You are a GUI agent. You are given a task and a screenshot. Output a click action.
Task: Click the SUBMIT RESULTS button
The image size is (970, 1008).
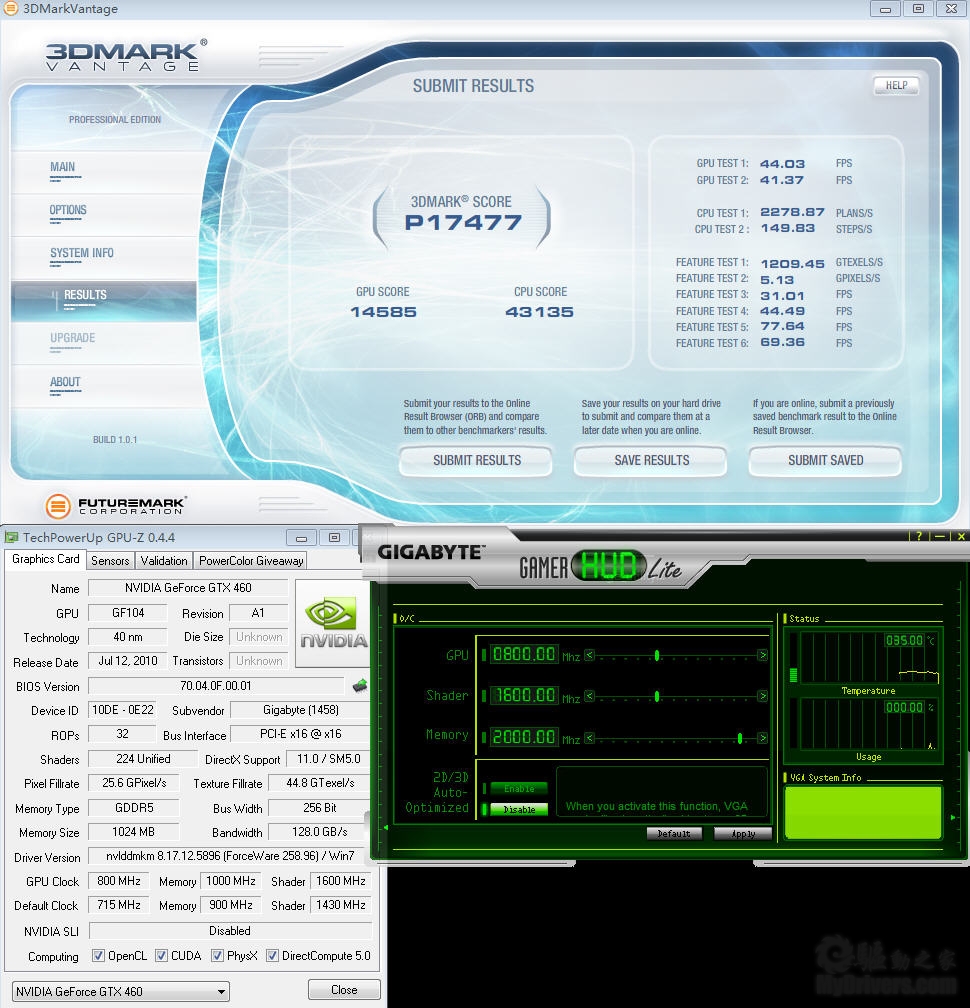point(476,461)
